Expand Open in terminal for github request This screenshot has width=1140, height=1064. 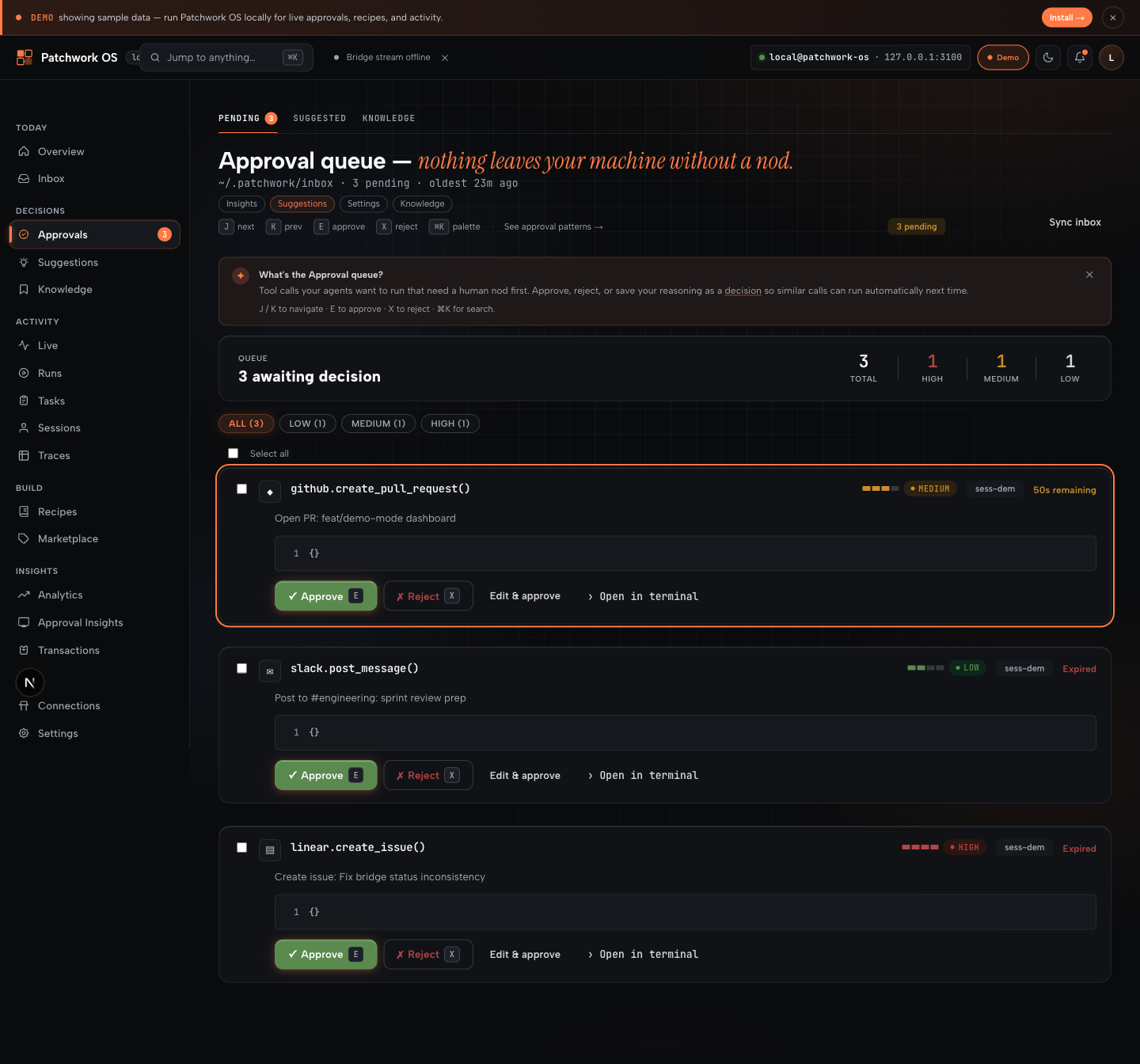pyautogui.click(x=644, y=596)
